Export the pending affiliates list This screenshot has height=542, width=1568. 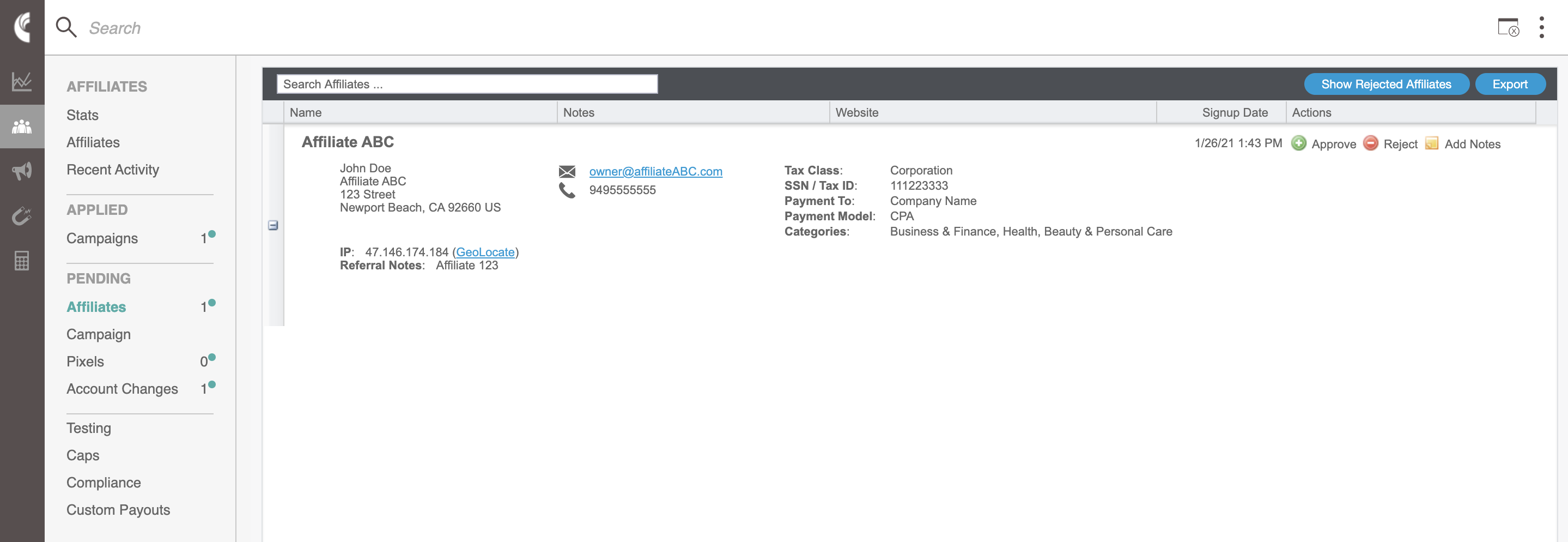click(x=1510, y=84)
